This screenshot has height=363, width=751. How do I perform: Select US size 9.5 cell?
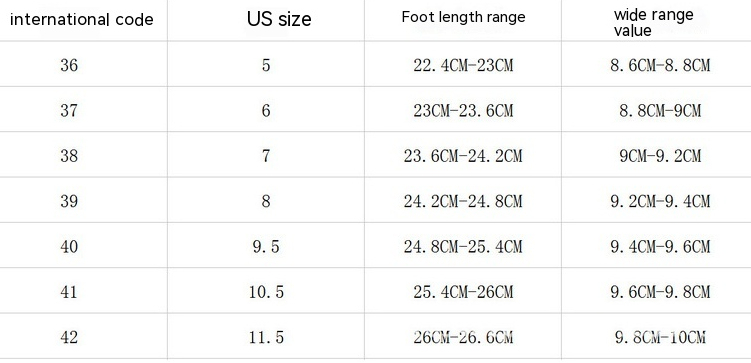point(266,247)
